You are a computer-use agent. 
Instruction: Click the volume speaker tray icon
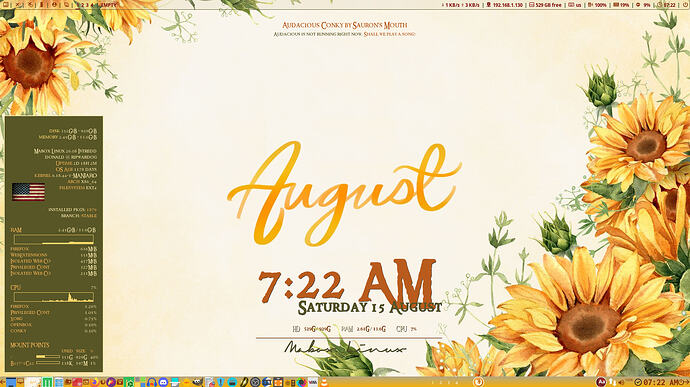(x=621, y=382)
